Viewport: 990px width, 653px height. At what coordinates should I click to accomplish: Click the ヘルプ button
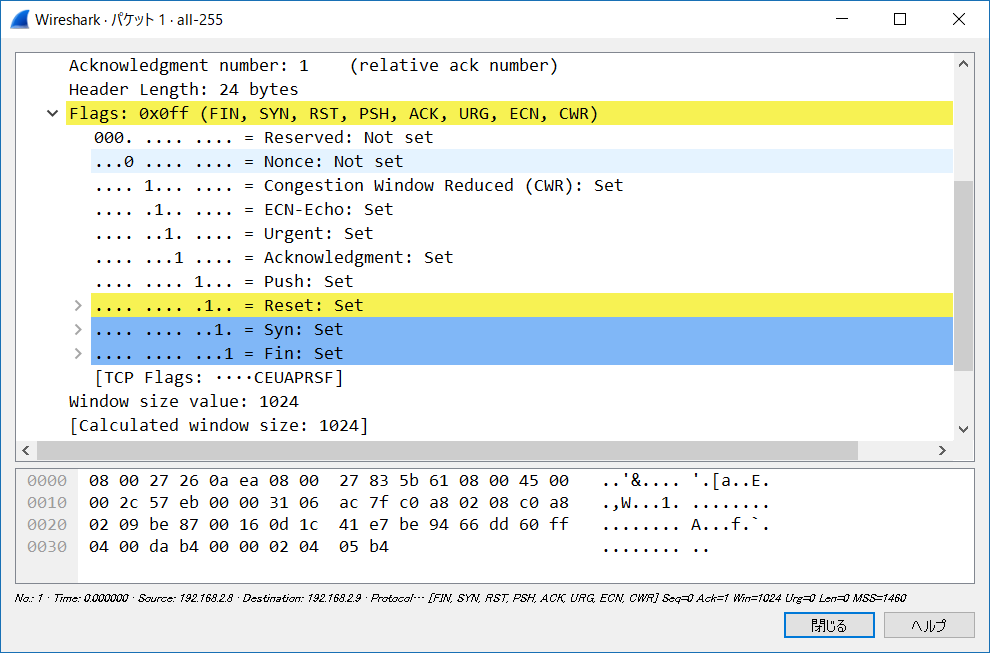[x=929, y=625]
